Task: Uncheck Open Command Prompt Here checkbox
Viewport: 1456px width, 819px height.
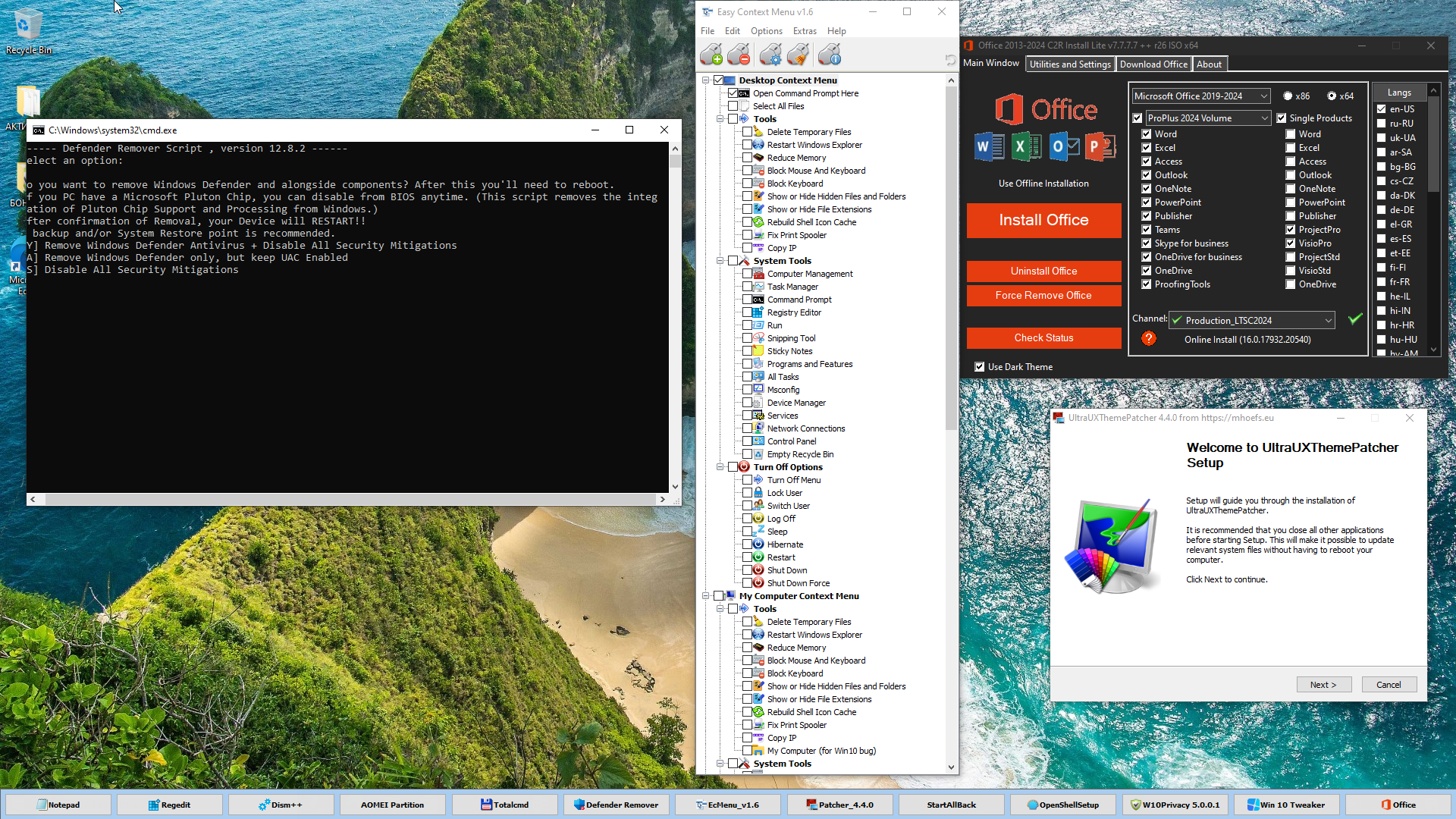Action: point(733,93)
